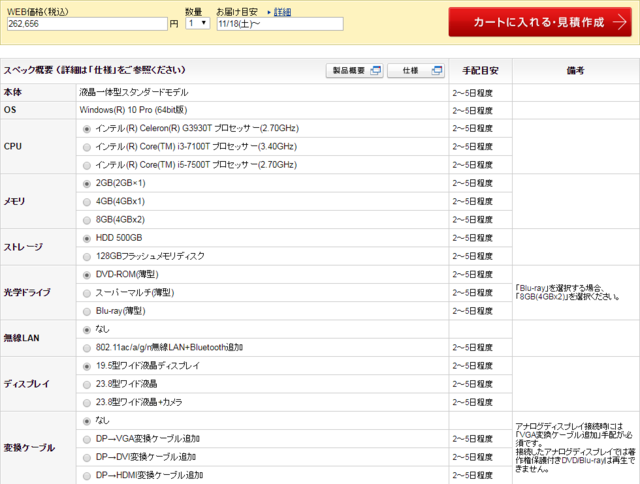The width and height of the screenshot is (640, 484).
Task: Select Blu-ray(薄型) optical drive
Action: tap(87, 312)
